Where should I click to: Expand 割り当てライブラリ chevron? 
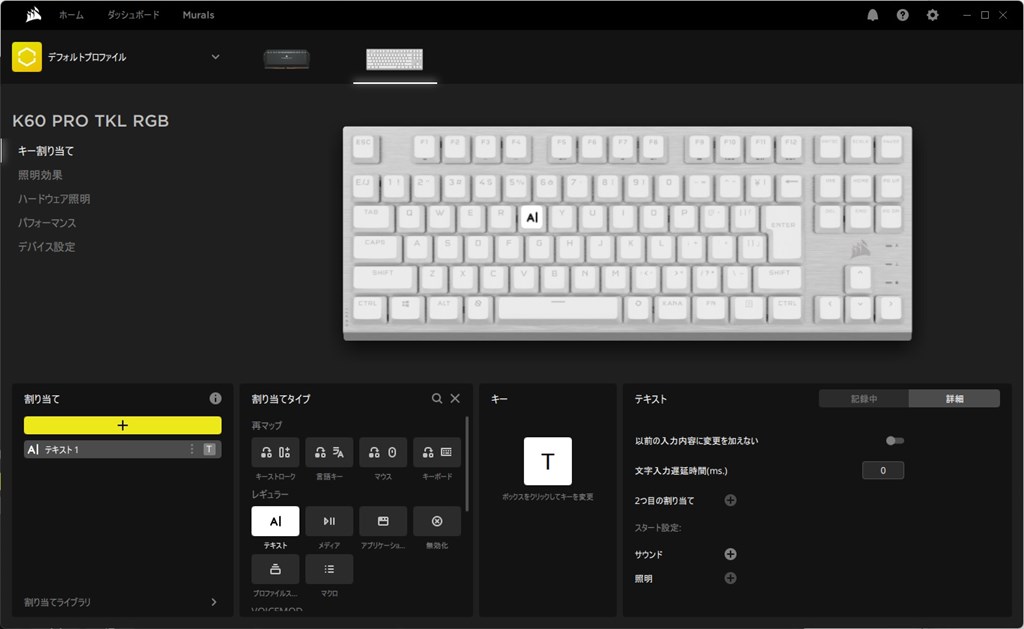[x=214, y=602]
